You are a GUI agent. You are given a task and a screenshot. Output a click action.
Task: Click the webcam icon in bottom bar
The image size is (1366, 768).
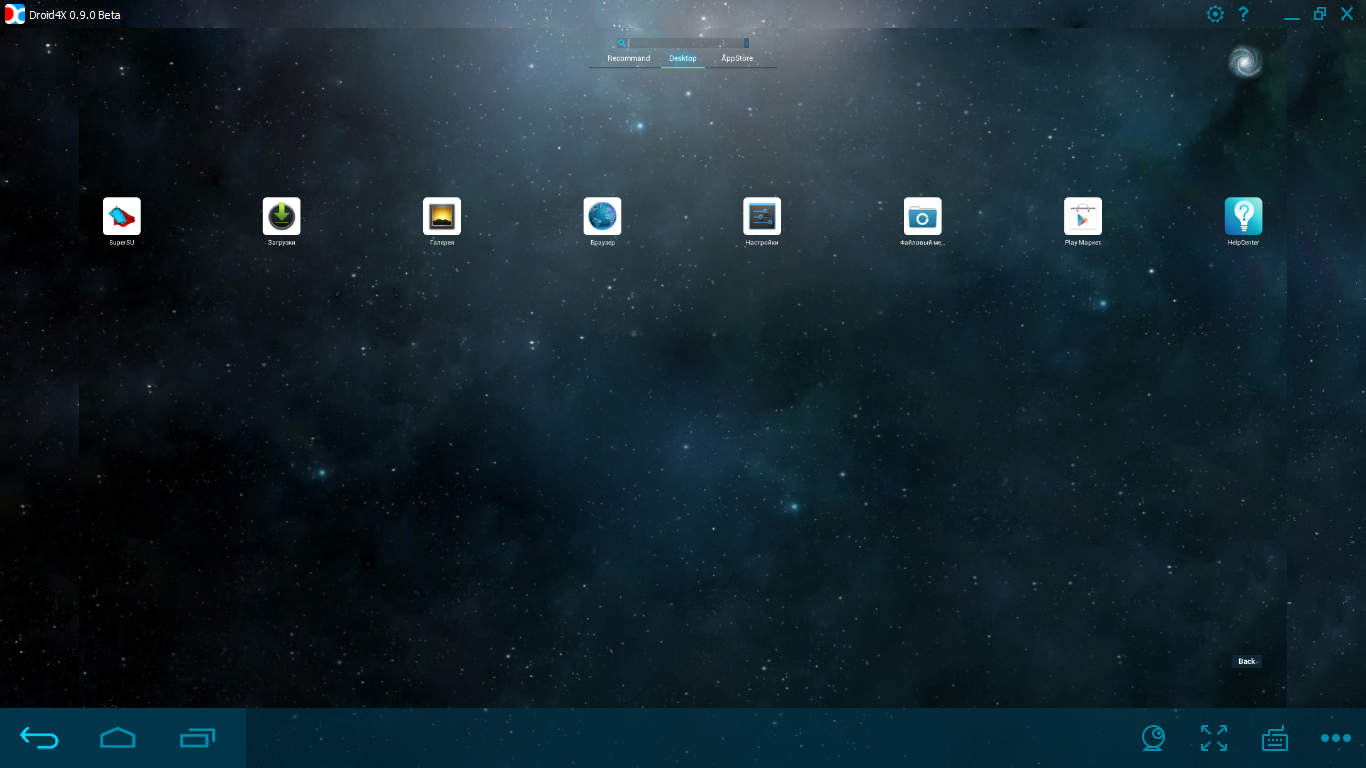pyautogui.click(x=1153, y=738)
